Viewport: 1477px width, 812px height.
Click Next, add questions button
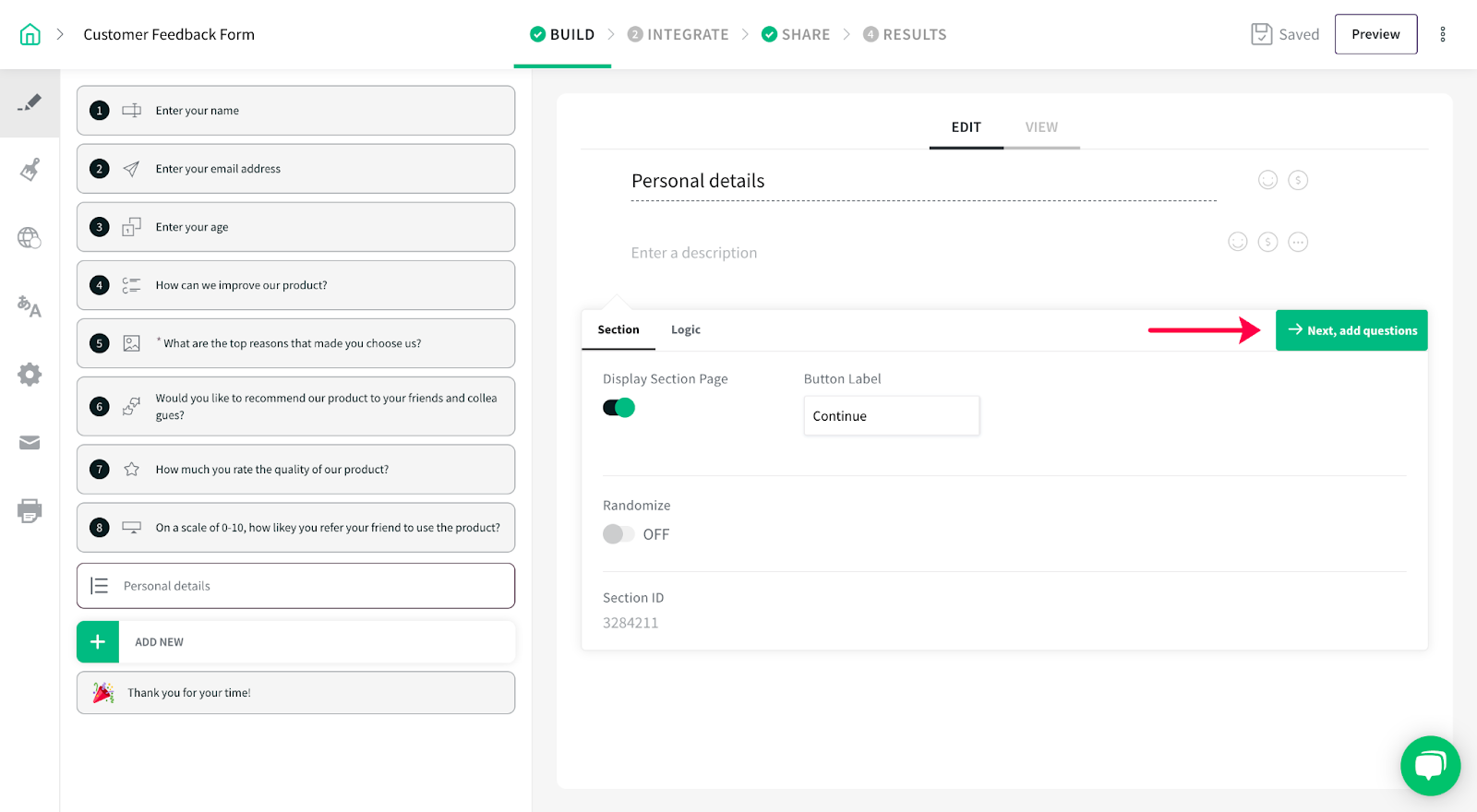tap(1351, 330)
